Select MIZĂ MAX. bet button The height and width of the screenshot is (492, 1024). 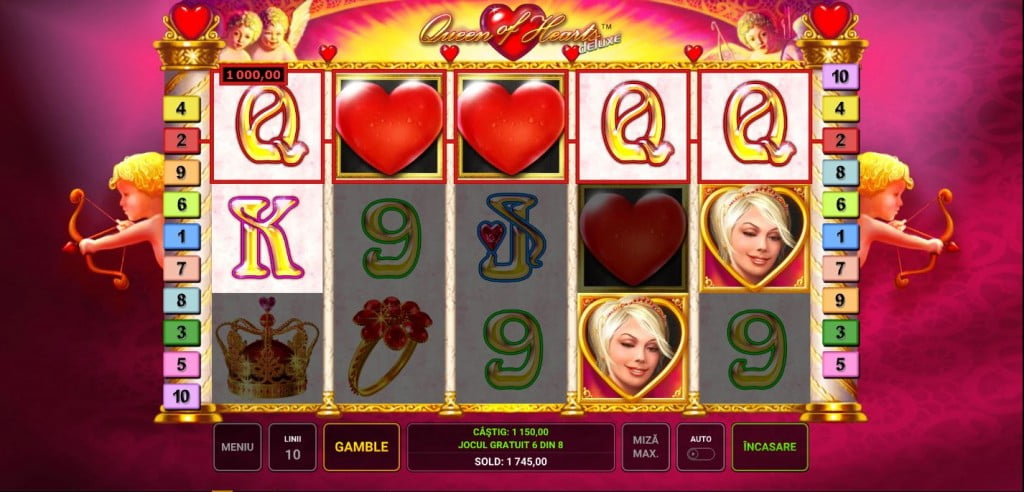point(645,447)
